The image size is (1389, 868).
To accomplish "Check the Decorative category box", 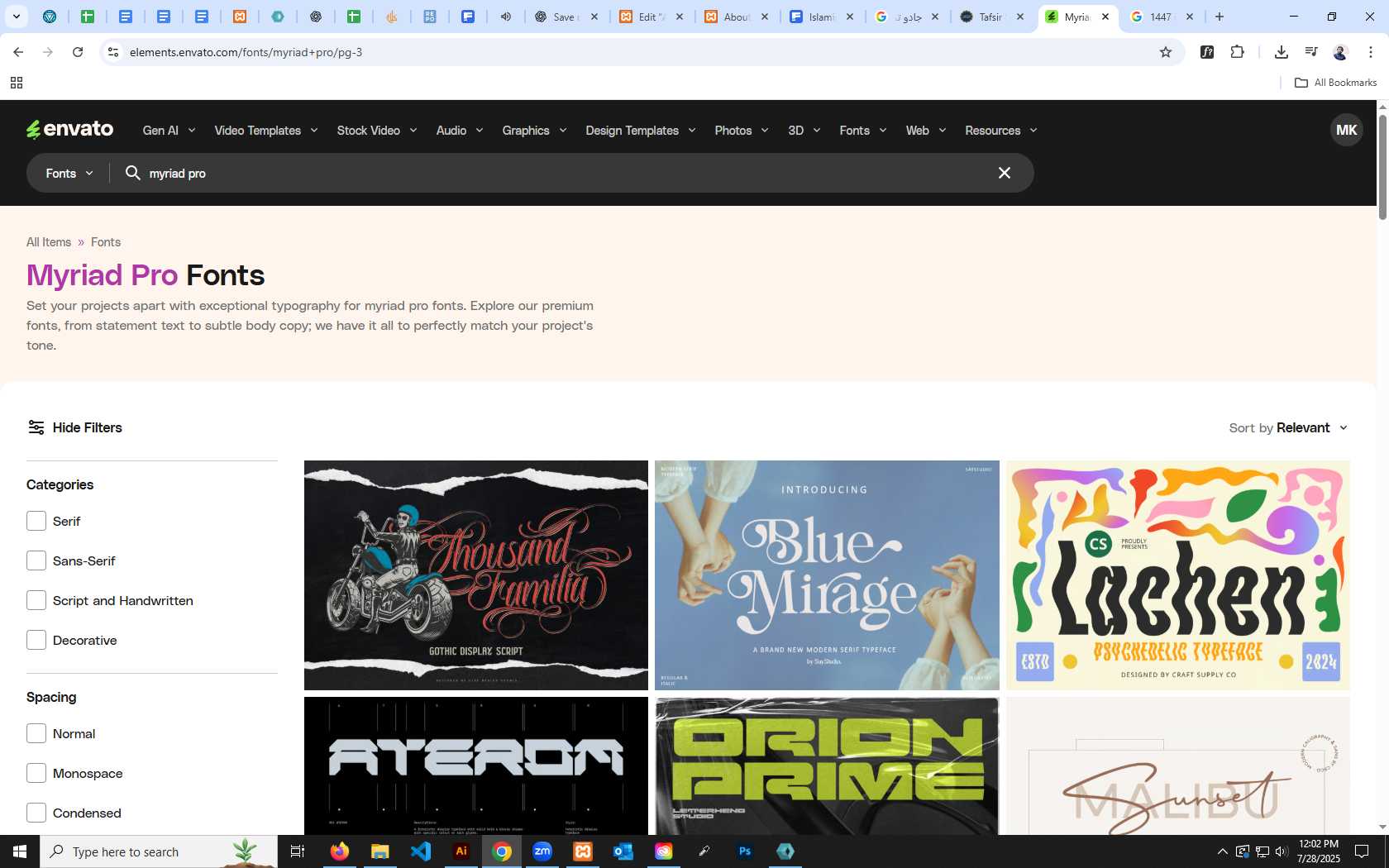I will click(36, 640).
